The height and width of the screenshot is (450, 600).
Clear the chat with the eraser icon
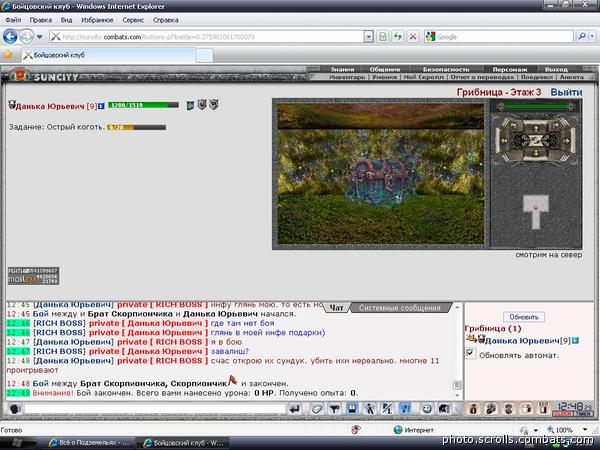[317, 409]
